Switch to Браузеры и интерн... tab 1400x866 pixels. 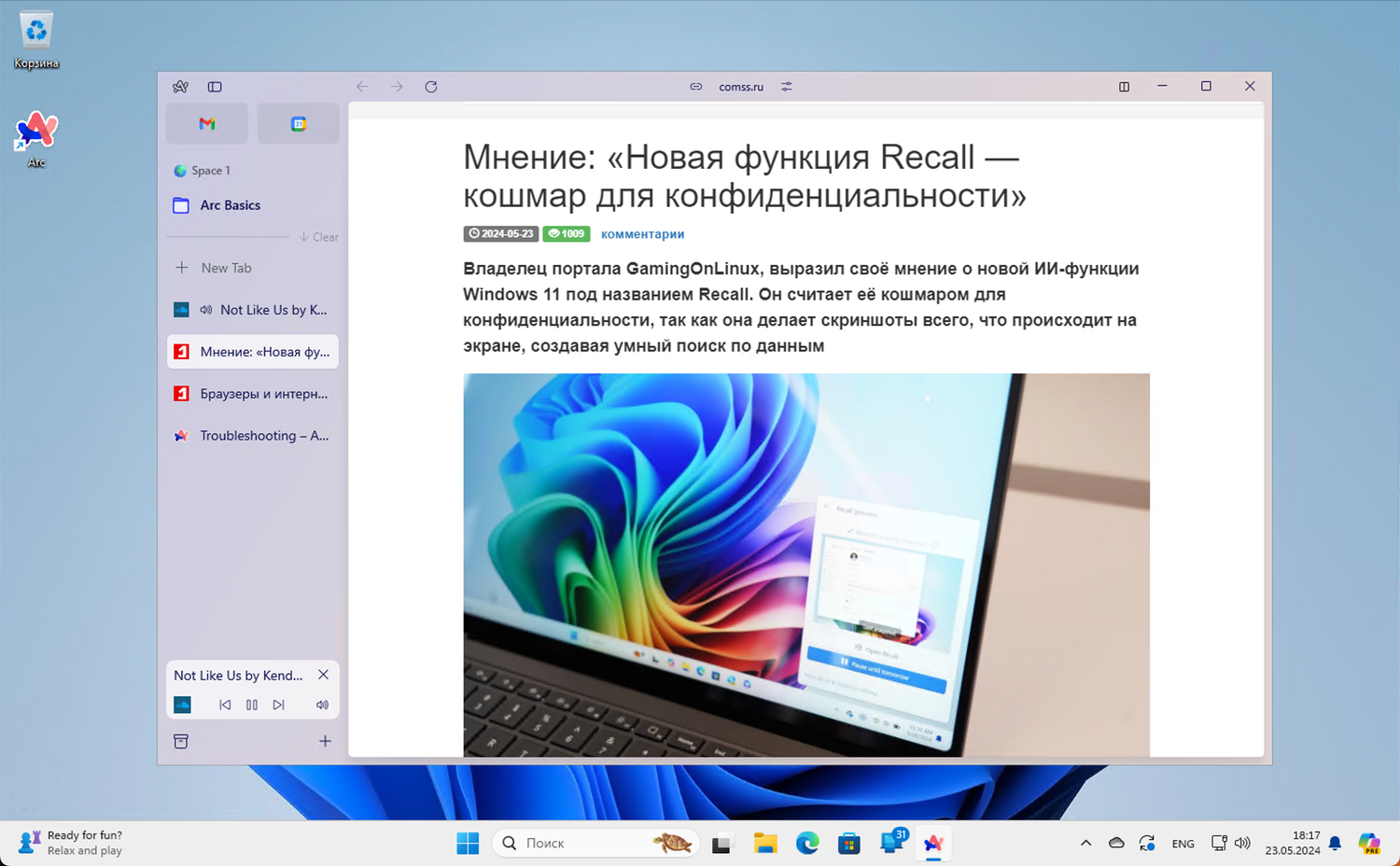click(x=252, y=394)
